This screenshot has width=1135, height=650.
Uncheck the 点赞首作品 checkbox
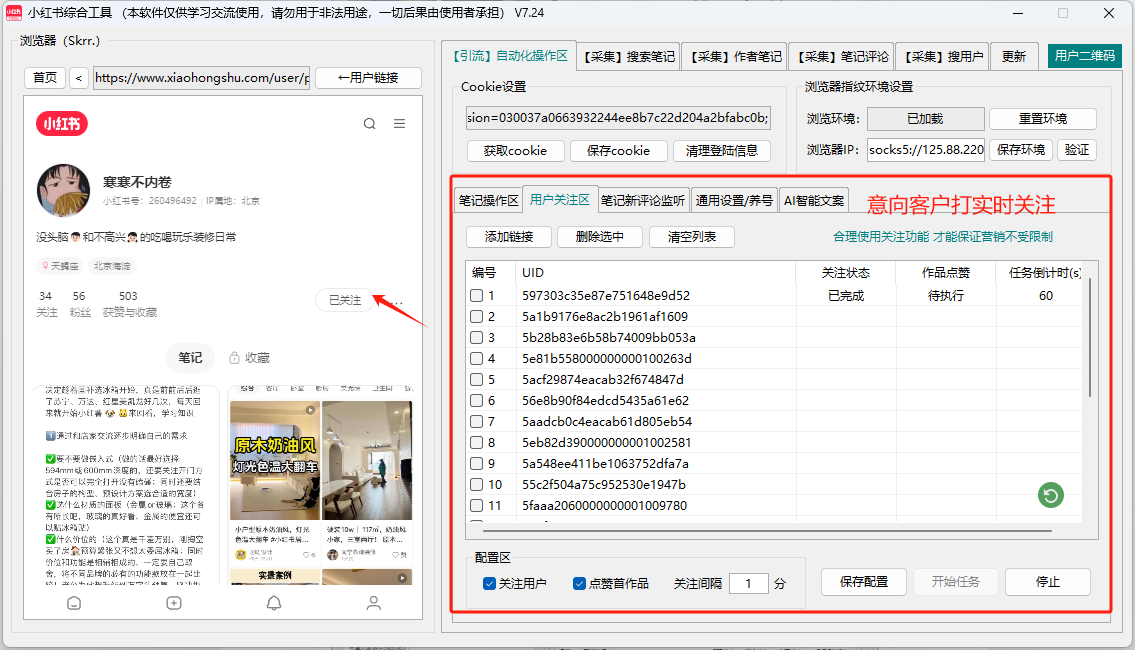click(577, 584)
